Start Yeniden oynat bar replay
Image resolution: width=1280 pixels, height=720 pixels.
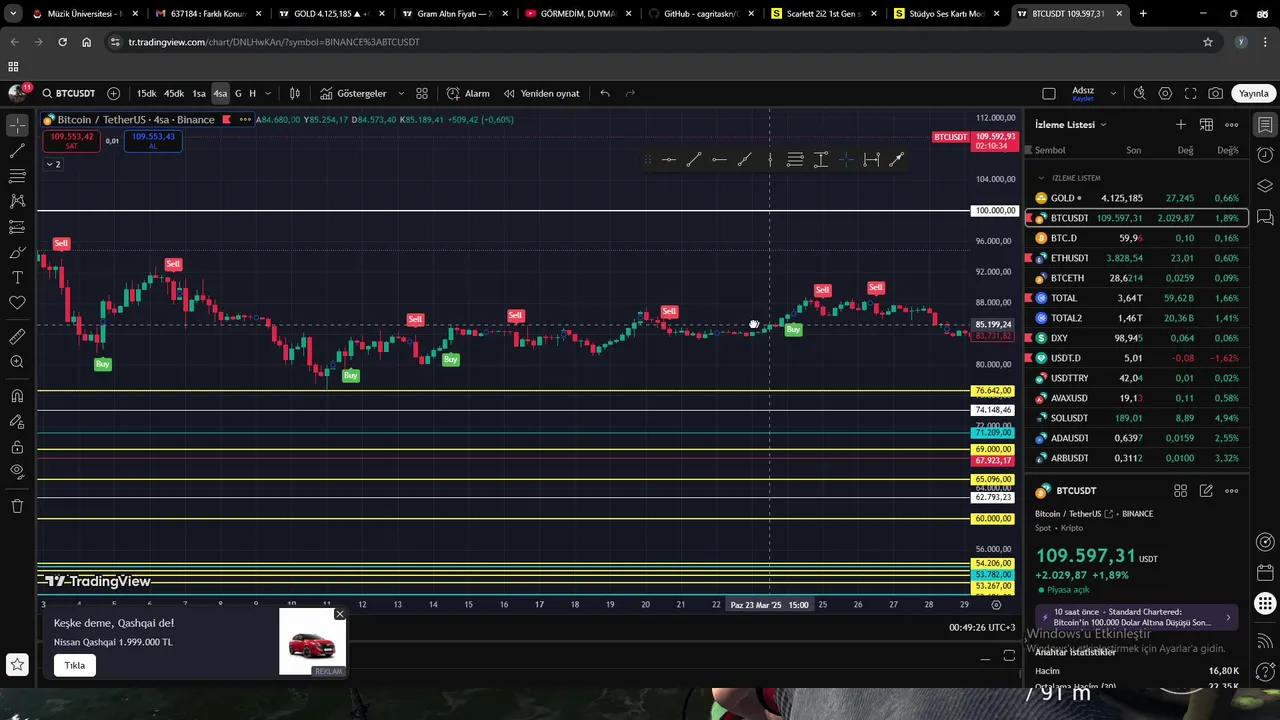pos(541,93)
